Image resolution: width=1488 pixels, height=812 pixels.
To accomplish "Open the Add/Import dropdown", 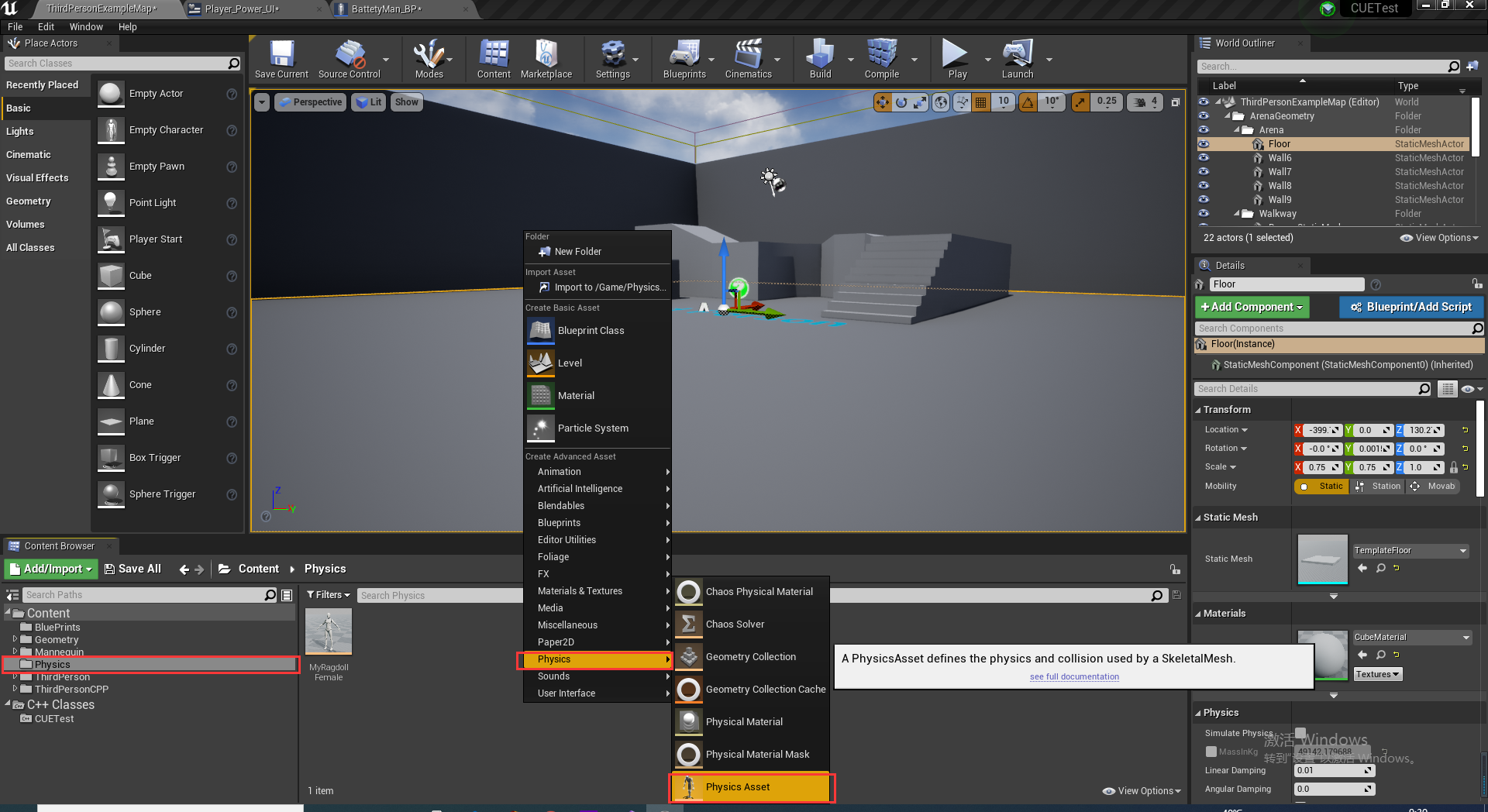I will coord(51,569).
